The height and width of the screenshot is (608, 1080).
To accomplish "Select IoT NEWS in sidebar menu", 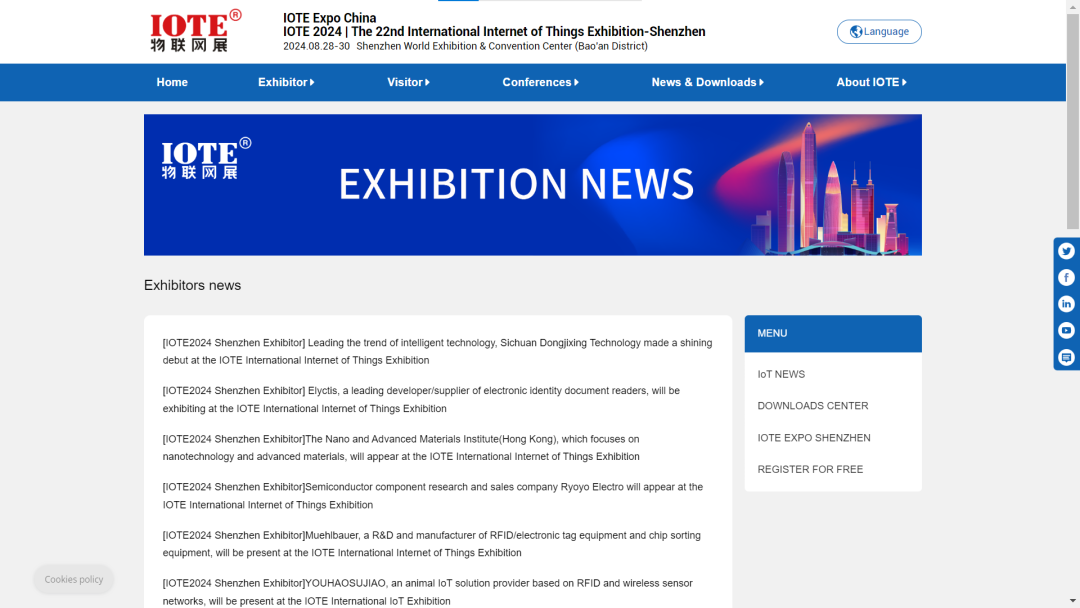I will tap(781, 374).
